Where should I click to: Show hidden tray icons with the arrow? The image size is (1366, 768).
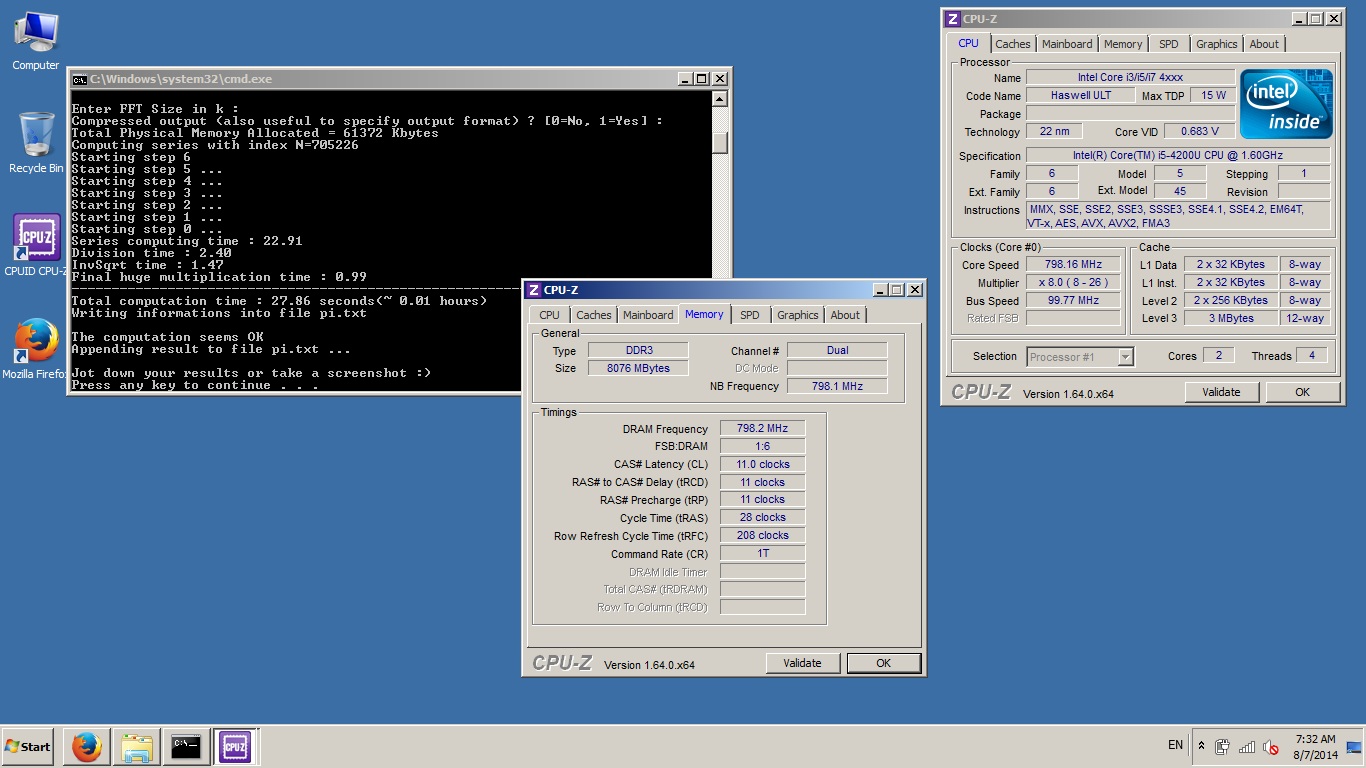(1201, 746)
